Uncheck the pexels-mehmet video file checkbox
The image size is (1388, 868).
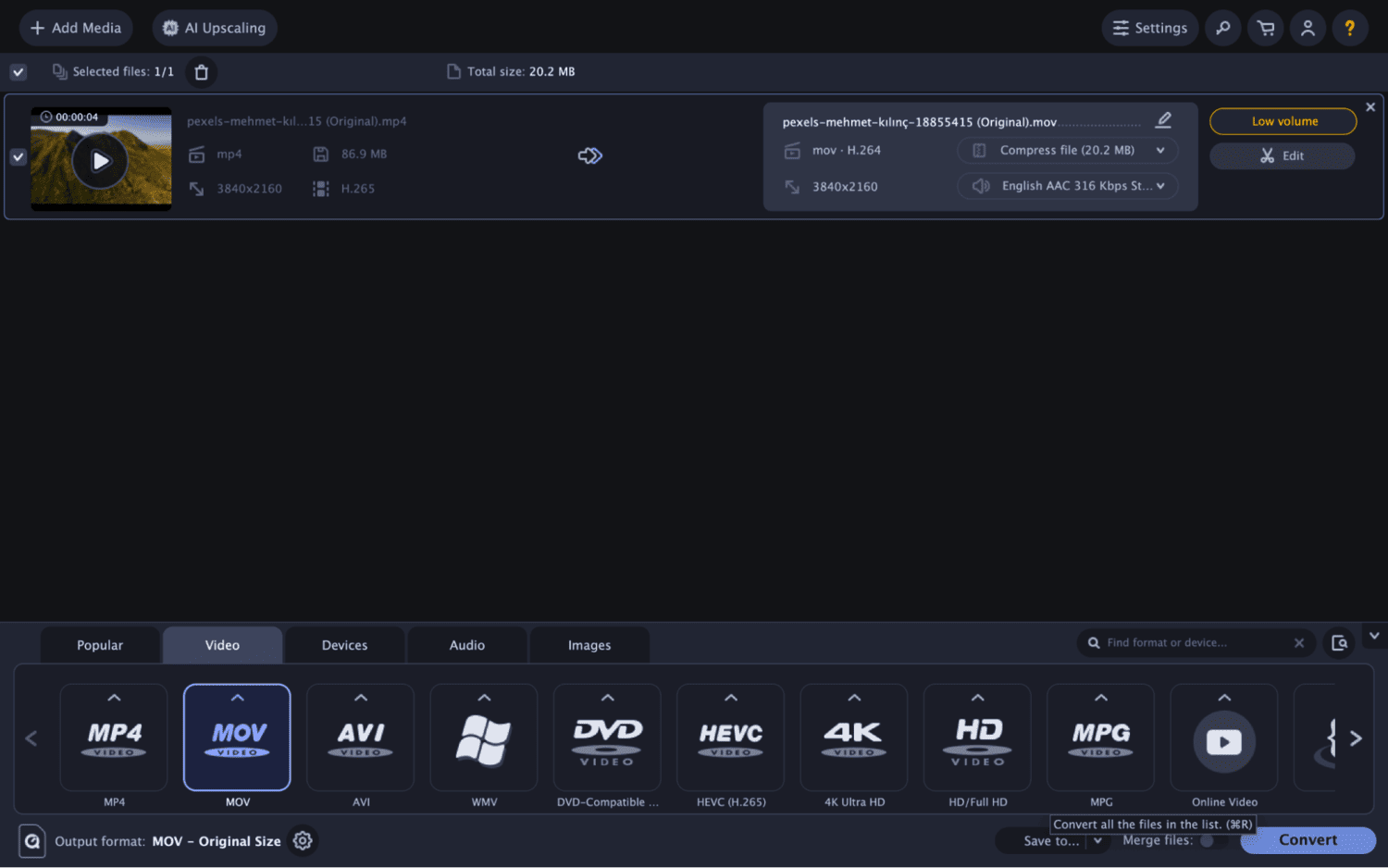(18, 156)
